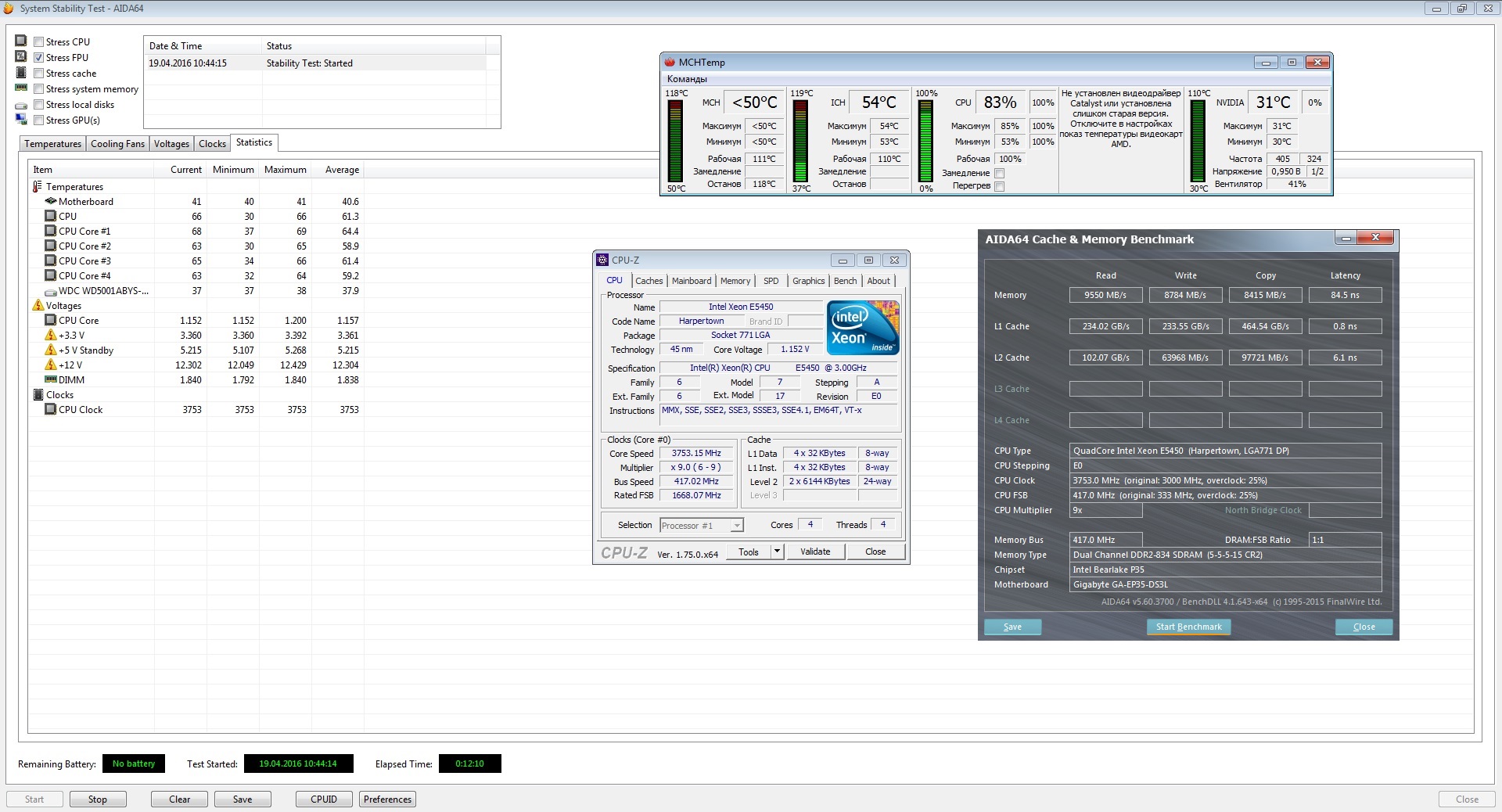The height and width of the screenshot is (812, 1502).
Task: Open the CPUID button
Action: [x=324, y=799]
